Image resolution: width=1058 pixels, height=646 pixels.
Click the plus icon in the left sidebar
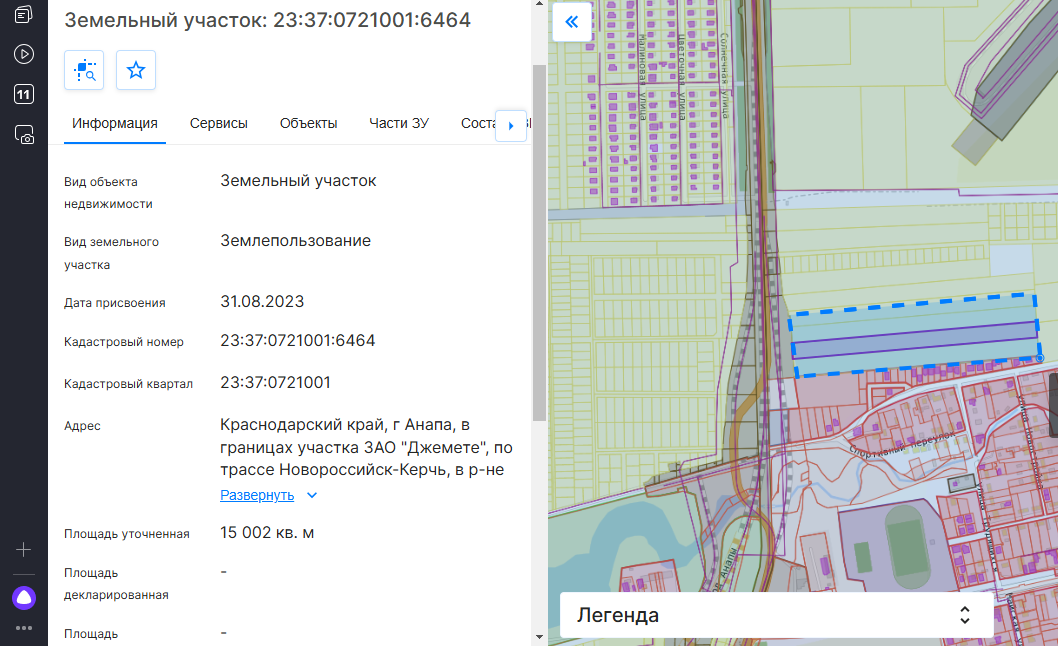(24, 550)
